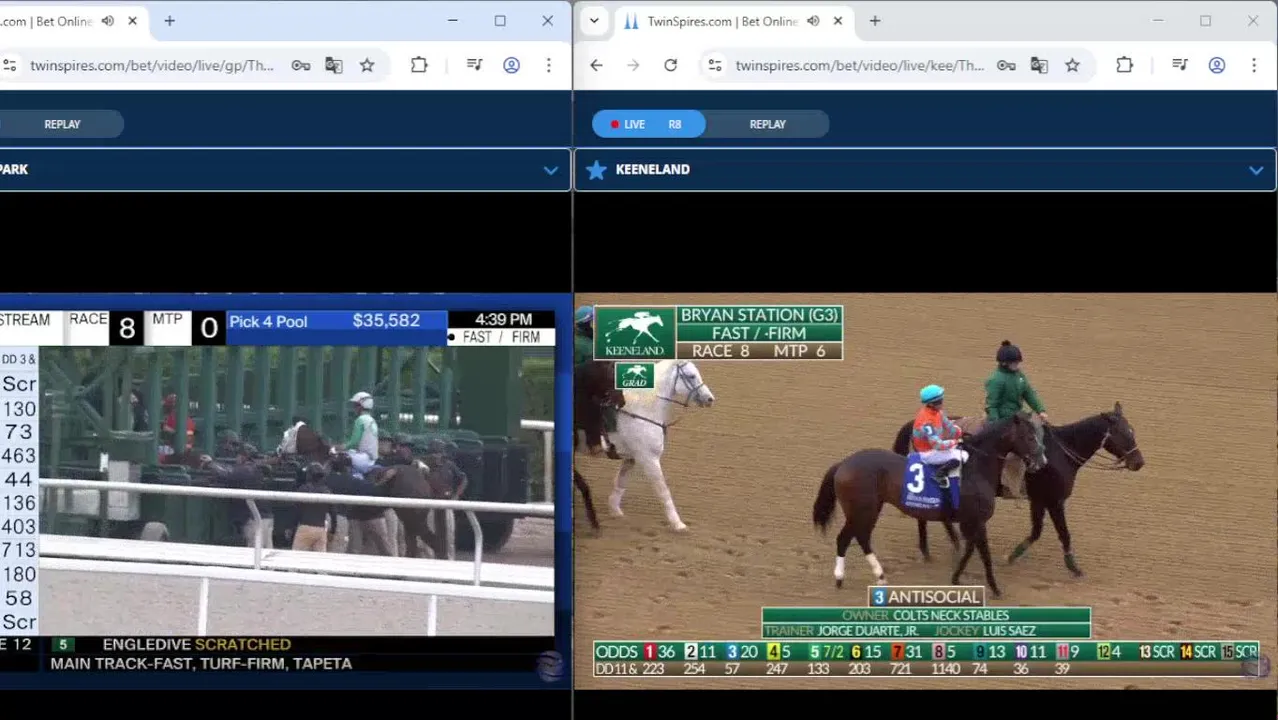
Task: Maximize the left browser window
Action: point(500,21)
